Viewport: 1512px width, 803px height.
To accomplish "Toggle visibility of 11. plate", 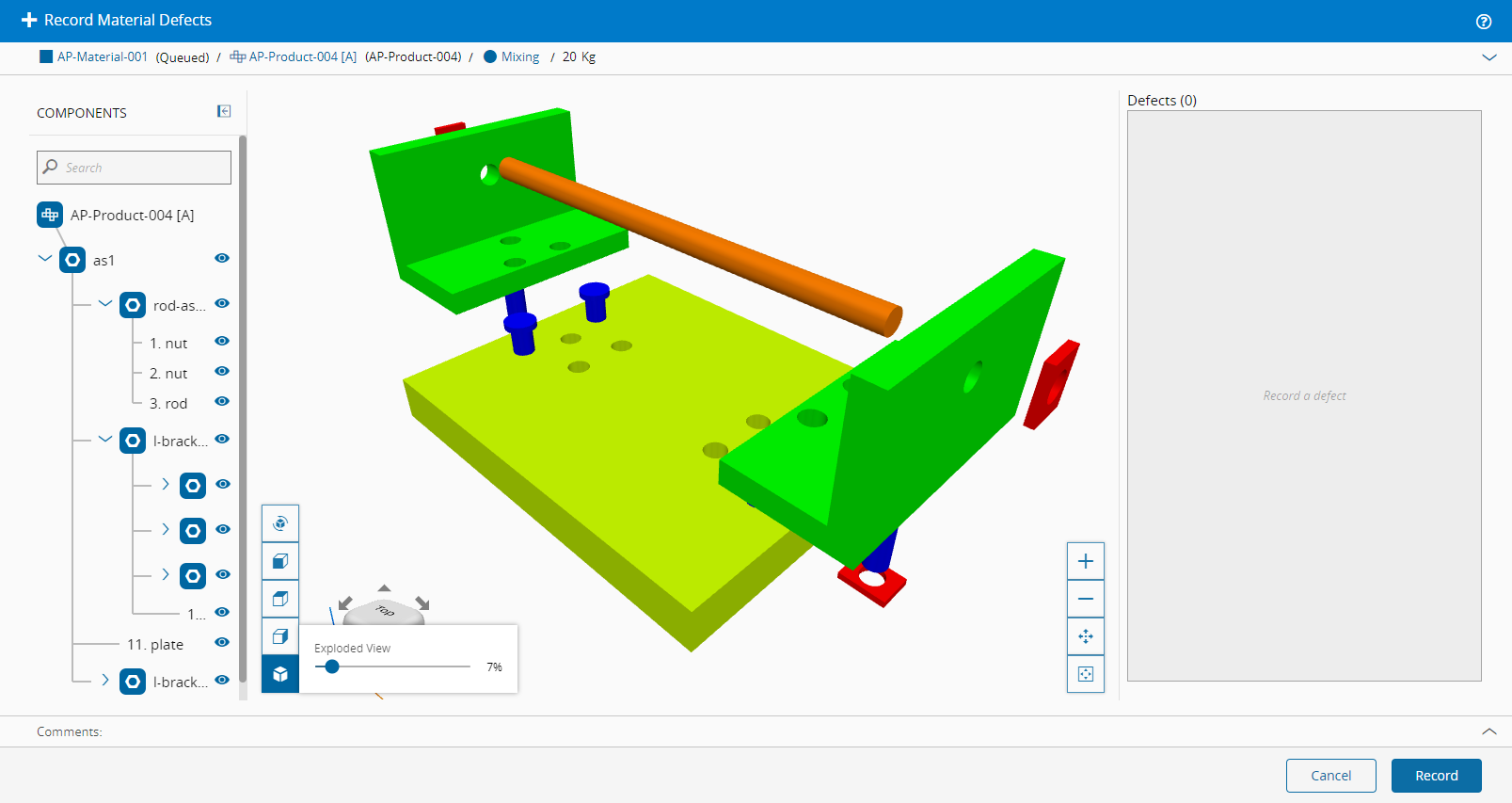I will coord(222,642).
